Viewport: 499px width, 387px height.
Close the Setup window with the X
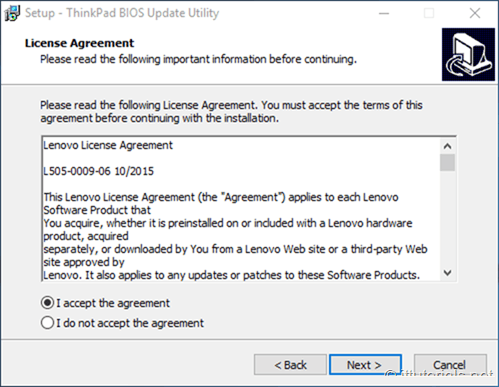[x=475, y=13]
